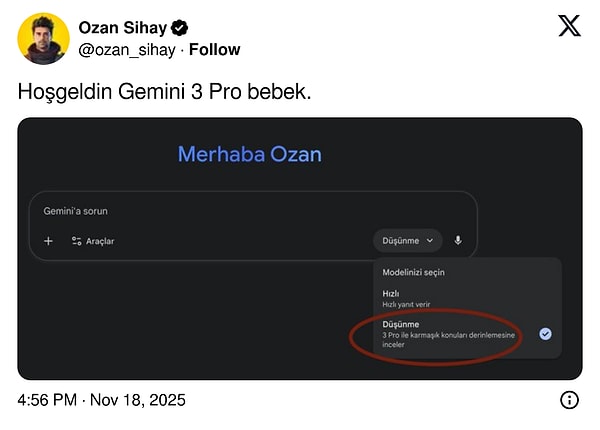Image resolution: width=600 pixels, height=430 pixels.
Task: Open the Düşünme model selector dropdown
Action: (x=407, y=240)
